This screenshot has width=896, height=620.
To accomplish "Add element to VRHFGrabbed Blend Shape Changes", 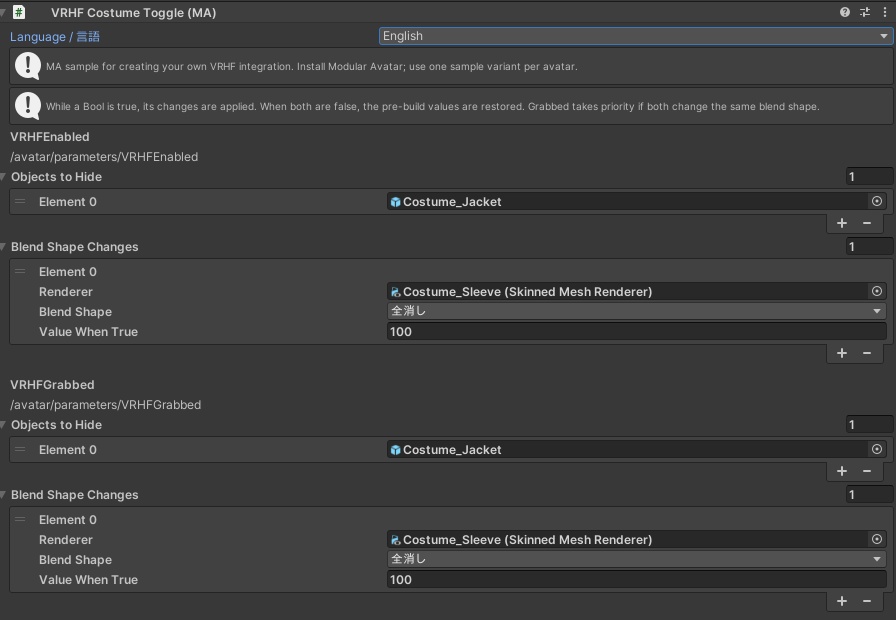I will click(842, 601).
